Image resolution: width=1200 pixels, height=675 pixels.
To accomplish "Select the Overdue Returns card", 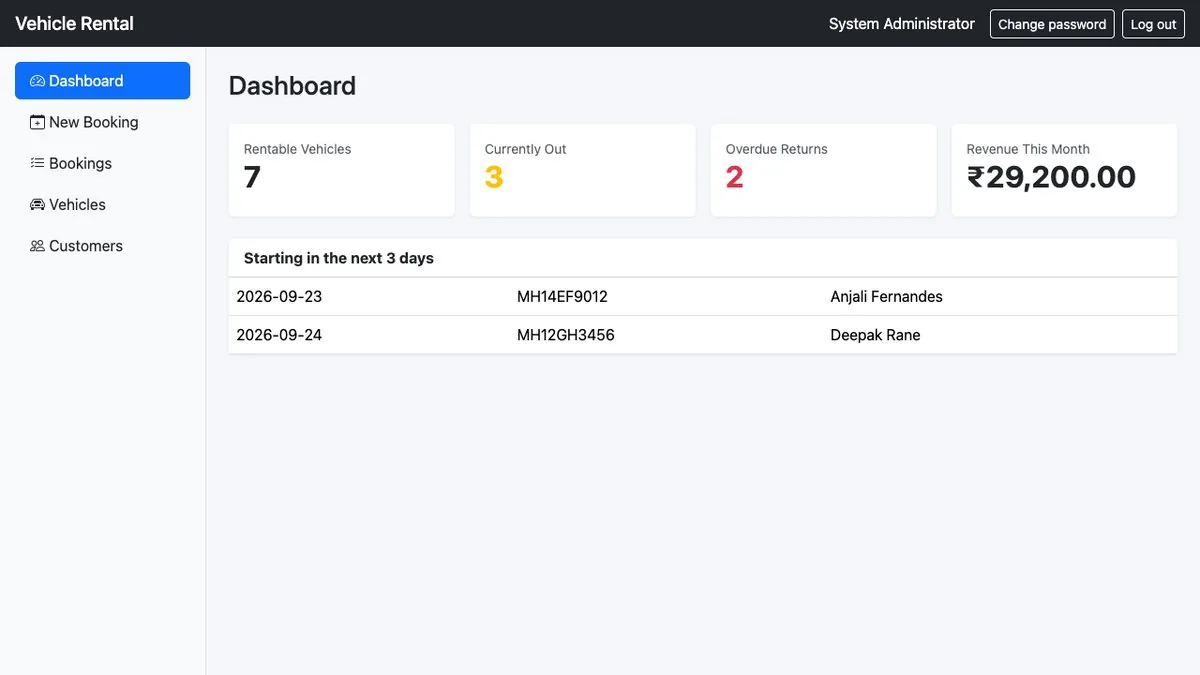I will coord(824,170).
